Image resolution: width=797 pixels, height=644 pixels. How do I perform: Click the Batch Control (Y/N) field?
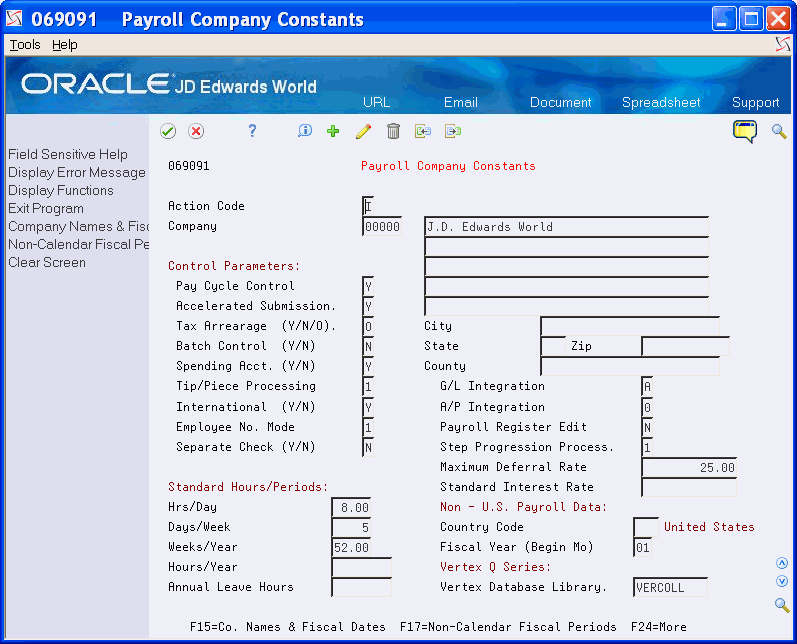(368, 346)
